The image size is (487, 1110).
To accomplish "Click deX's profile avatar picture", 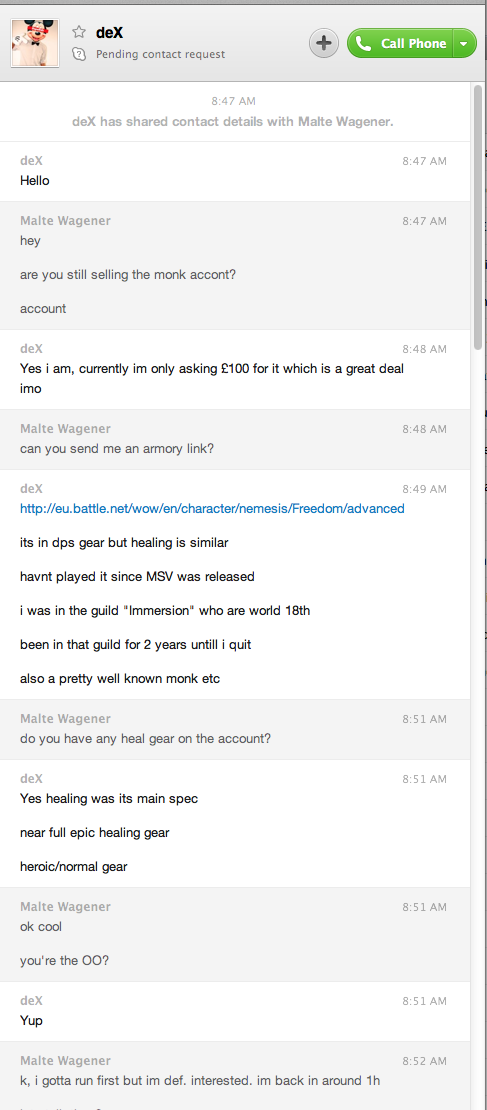I will (35, 43).
